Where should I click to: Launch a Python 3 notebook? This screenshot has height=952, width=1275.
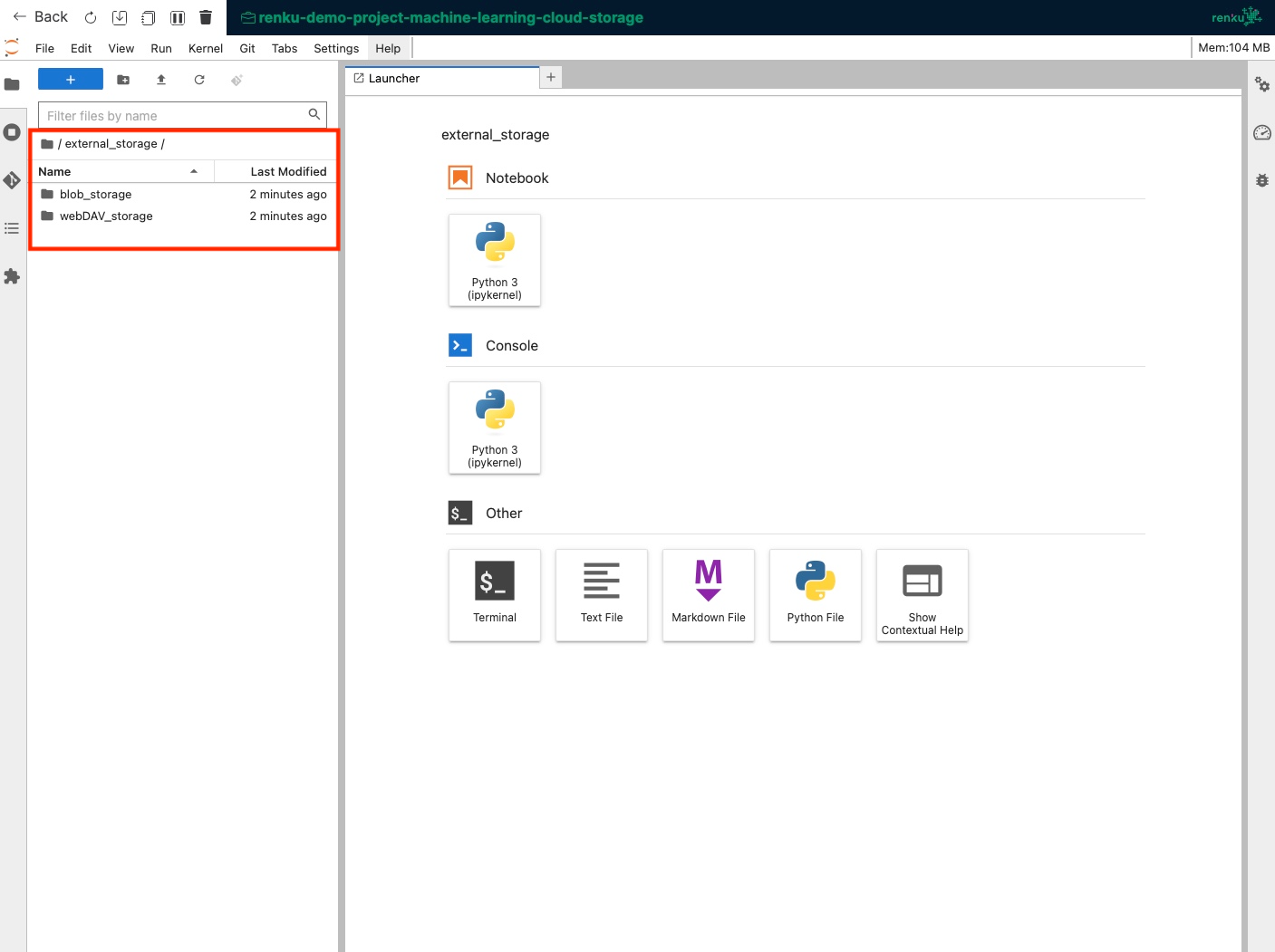point(495,260)
